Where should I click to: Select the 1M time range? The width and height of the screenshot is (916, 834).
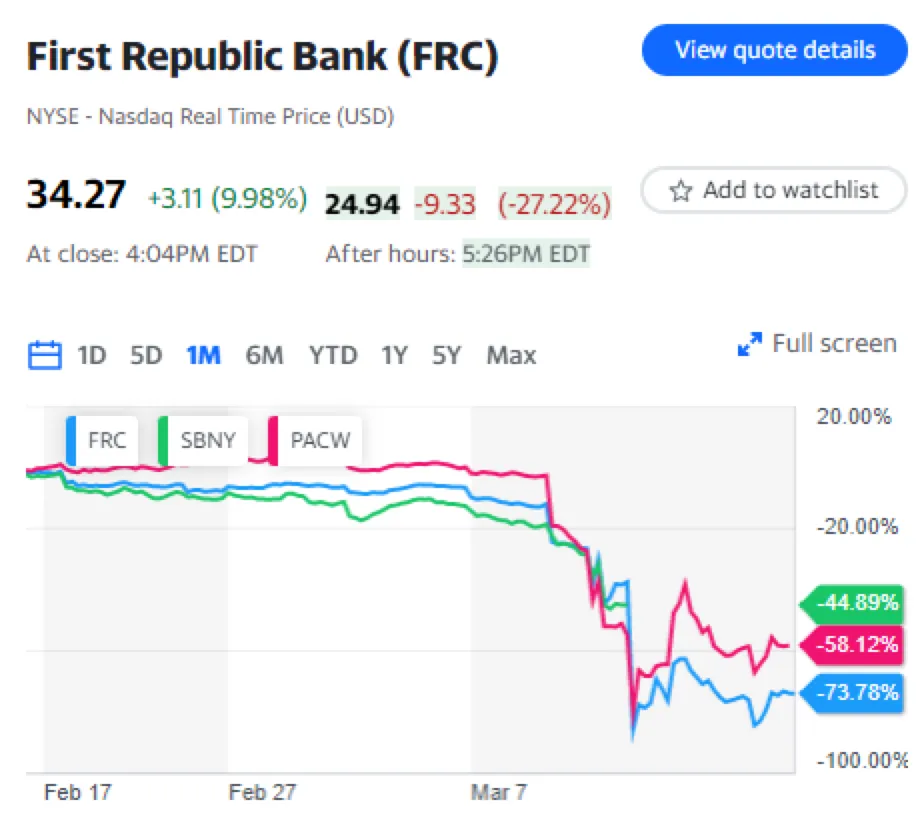coord(203,355)
